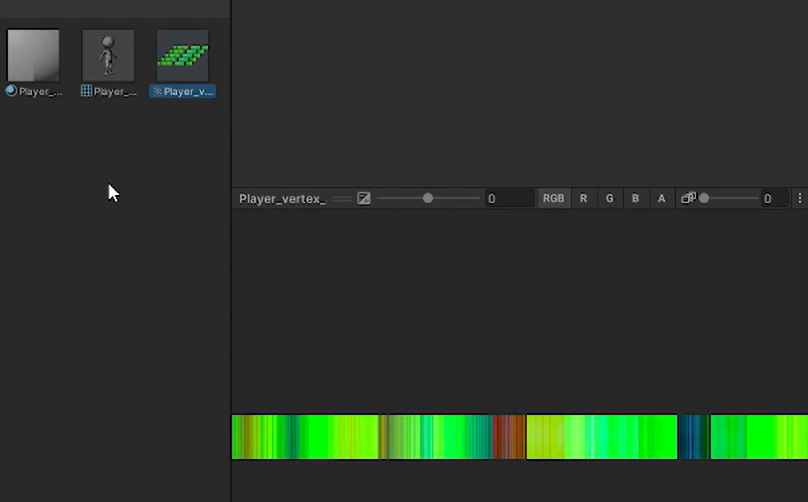This screenshot has height=502, width=808.
Task: Toggle the RGB channel view
Action: (553, 198)
